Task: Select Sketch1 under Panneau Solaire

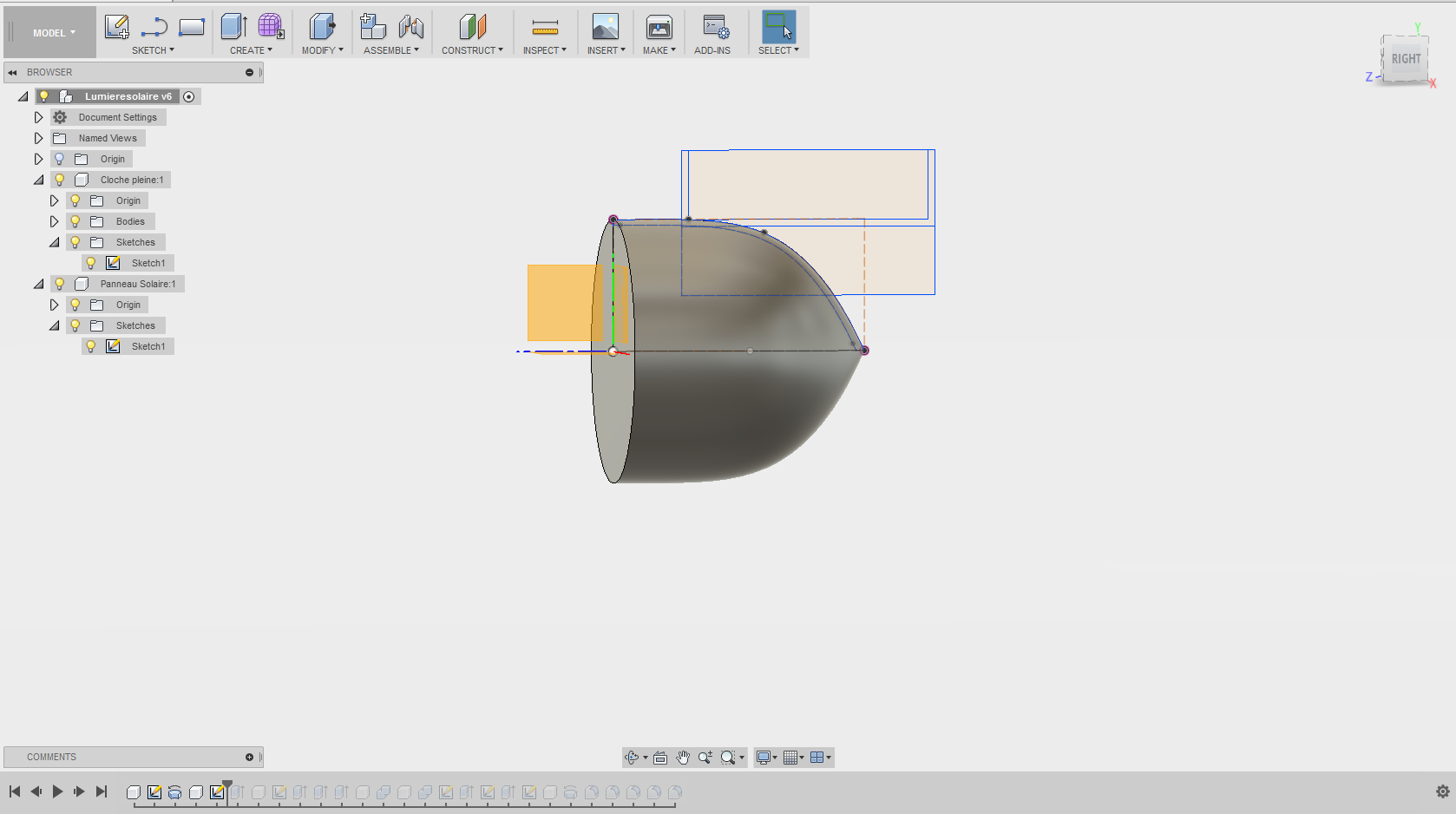Action: [x=148, y=346]
